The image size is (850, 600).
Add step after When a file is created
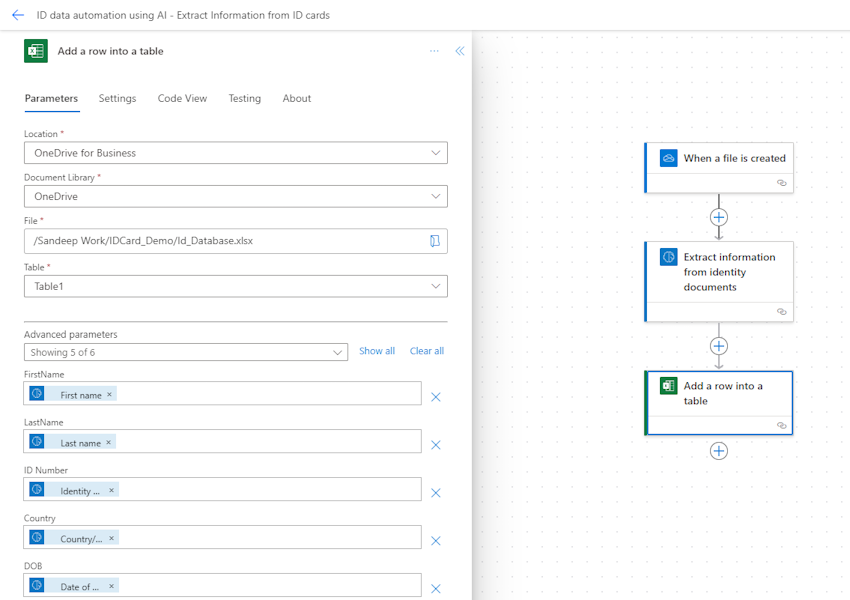(x=719, y=217)
